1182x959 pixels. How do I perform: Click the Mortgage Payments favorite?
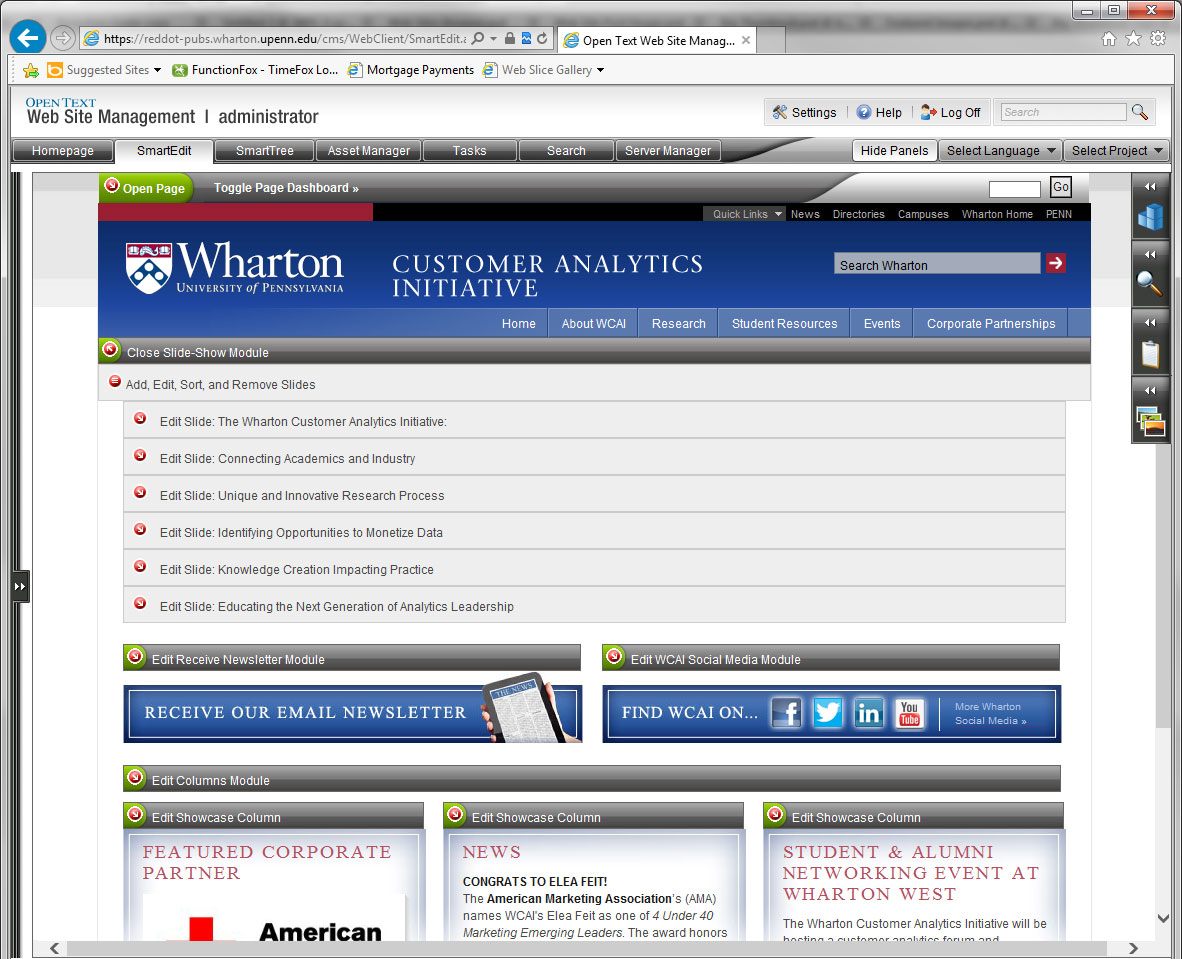coord(410,70)
